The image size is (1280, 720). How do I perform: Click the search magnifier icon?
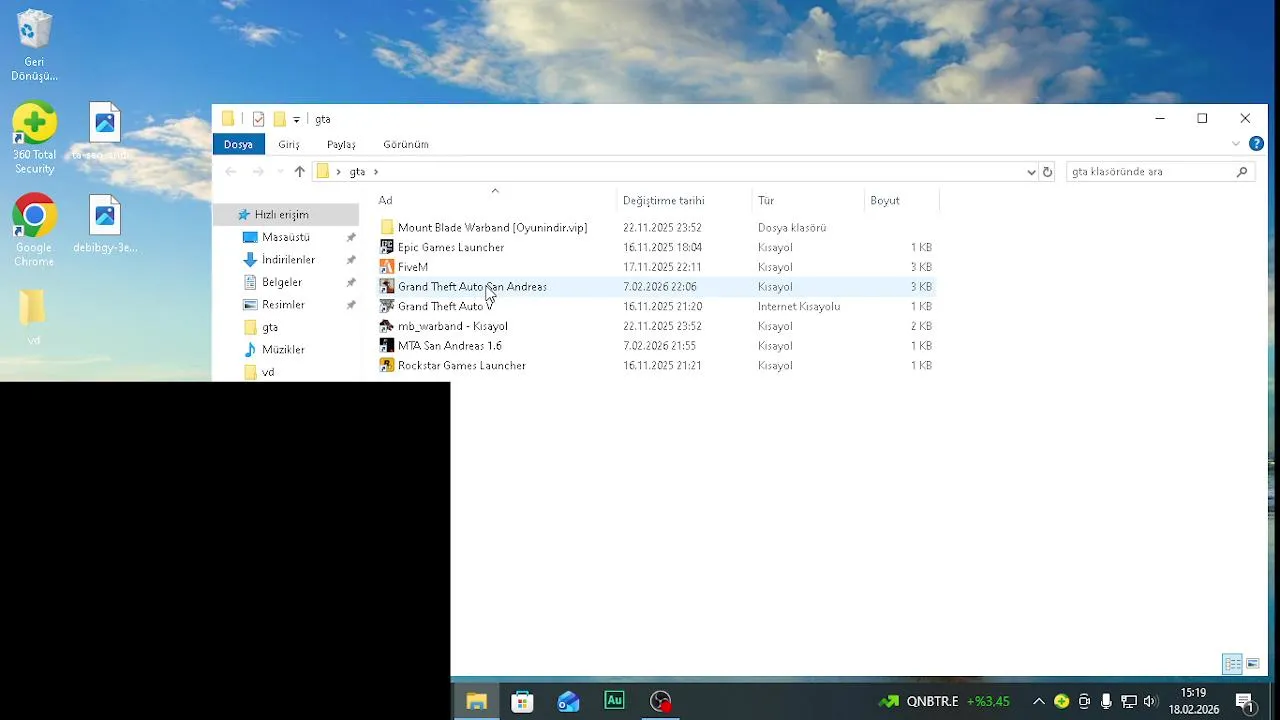click(x=1242, y=172)
